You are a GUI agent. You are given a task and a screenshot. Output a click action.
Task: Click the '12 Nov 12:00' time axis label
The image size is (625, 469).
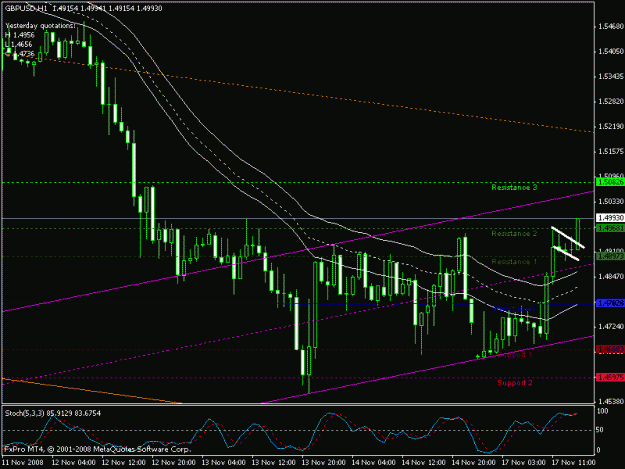(123, 463)
